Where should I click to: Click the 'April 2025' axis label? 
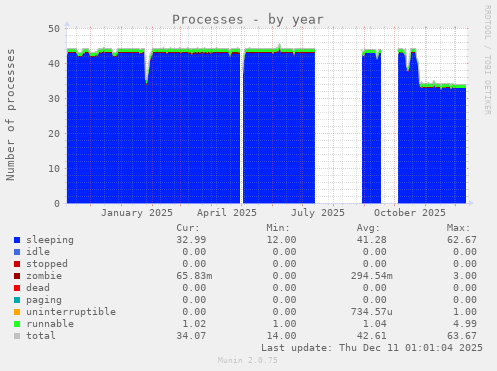(x=227, y=213)
